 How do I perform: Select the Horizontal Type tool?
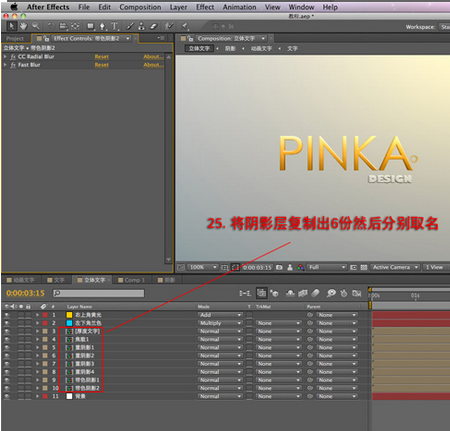(x=114, y=26)
